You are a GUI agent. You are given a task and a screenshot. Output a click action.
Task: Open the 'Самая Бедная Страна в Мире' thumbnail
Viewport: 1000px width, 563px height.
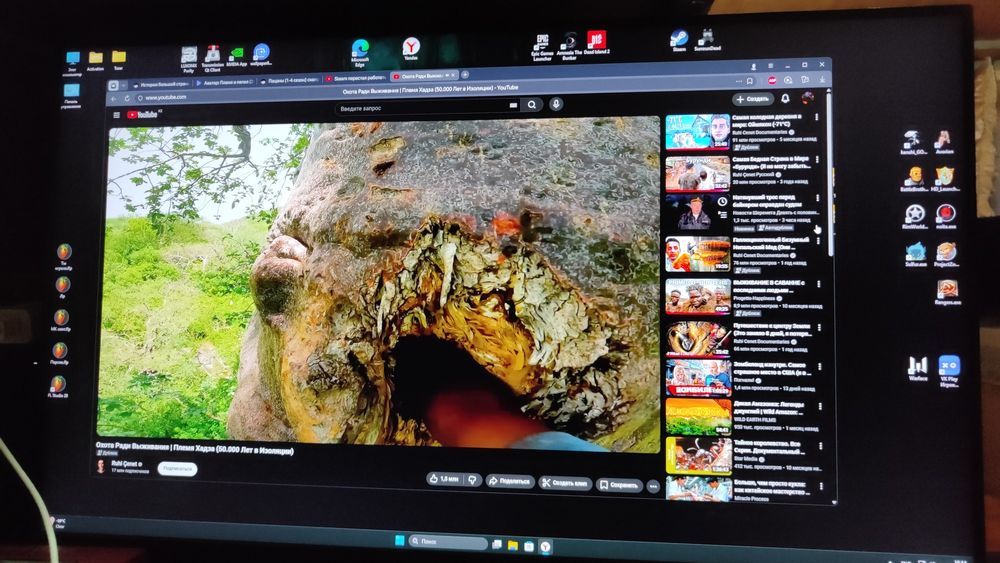click(697, 173)
